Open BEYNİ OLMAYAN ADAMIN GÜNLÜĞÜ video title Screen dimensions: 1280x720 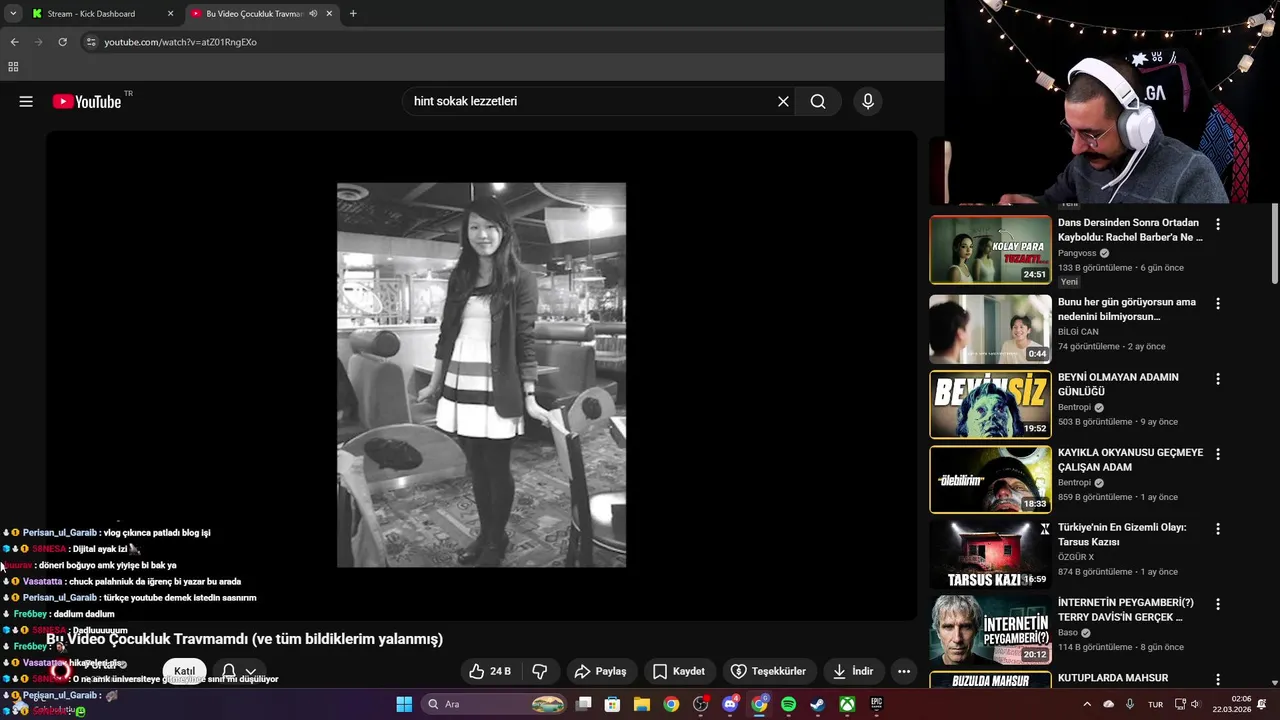pos(1118,384)
